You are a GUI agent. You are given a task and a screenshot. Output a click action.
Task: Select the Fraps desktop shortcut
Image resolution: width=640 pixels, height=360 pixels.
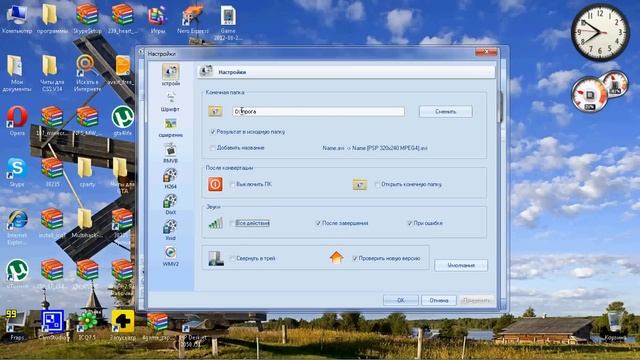[x=16, y=325]
